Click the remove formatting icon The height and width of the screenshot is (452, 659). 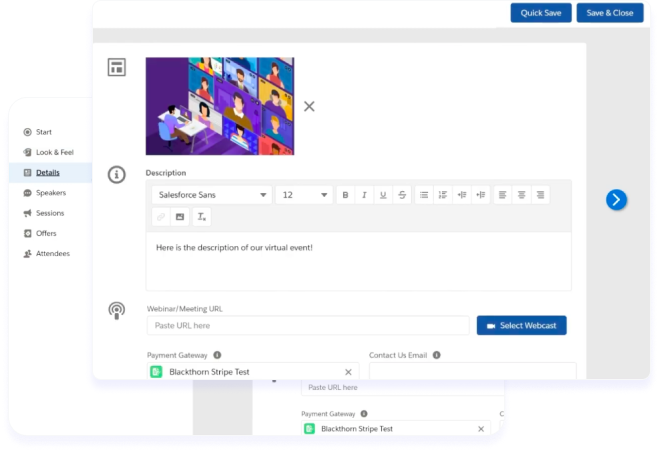202,217
